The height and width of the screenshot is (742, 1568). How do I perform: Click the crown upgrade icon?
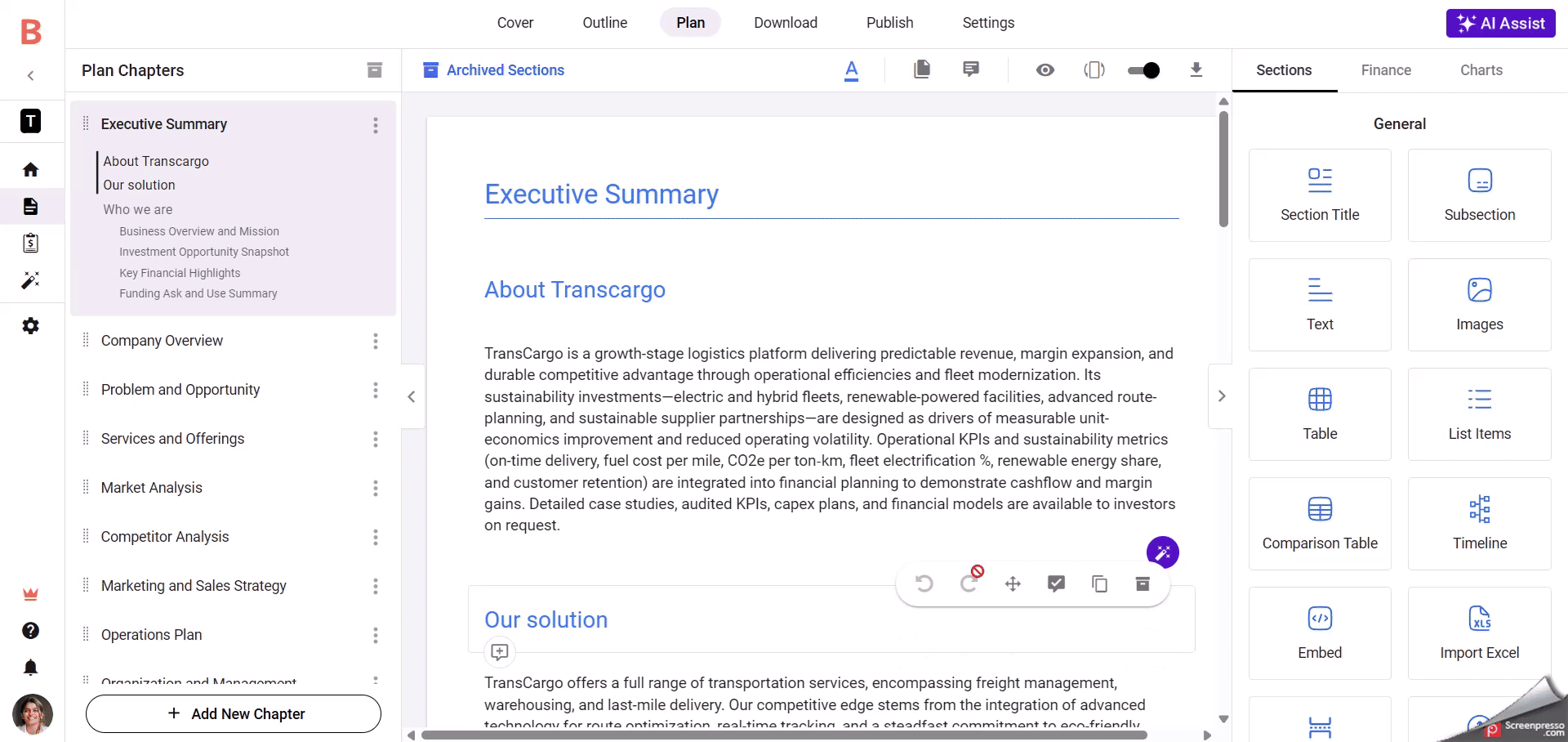coord(31,594)
